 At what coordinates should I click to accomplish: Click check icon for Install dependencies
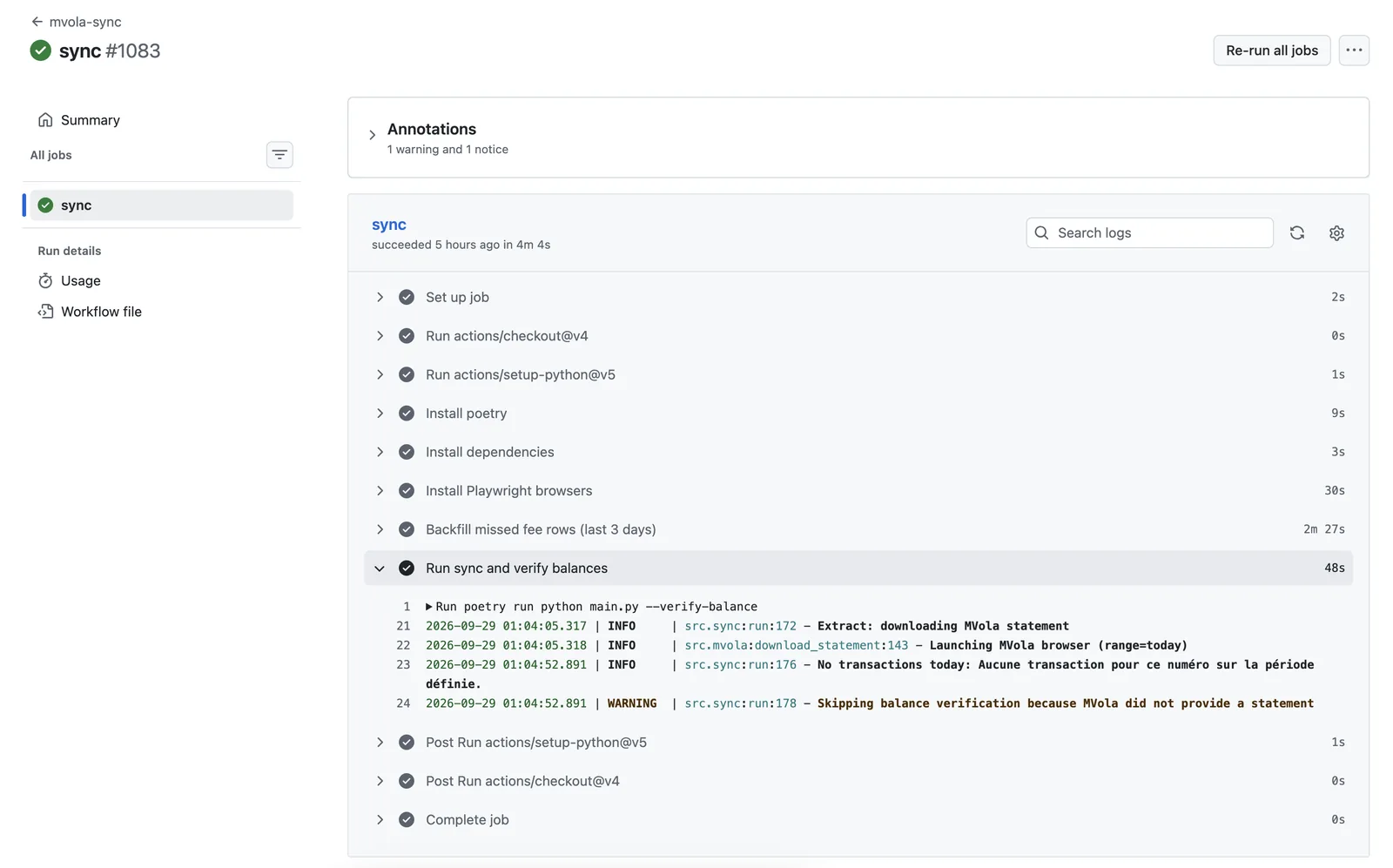(407, 452)
